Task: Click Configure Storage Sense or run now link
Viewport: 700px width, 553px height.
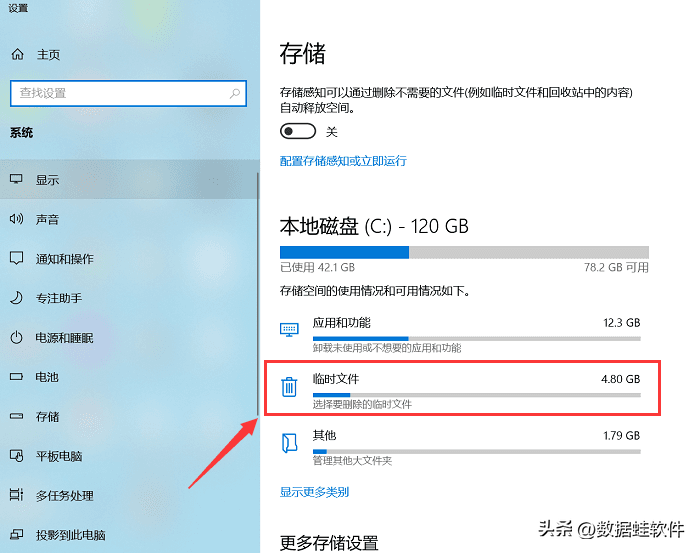Action: (343, 160)
